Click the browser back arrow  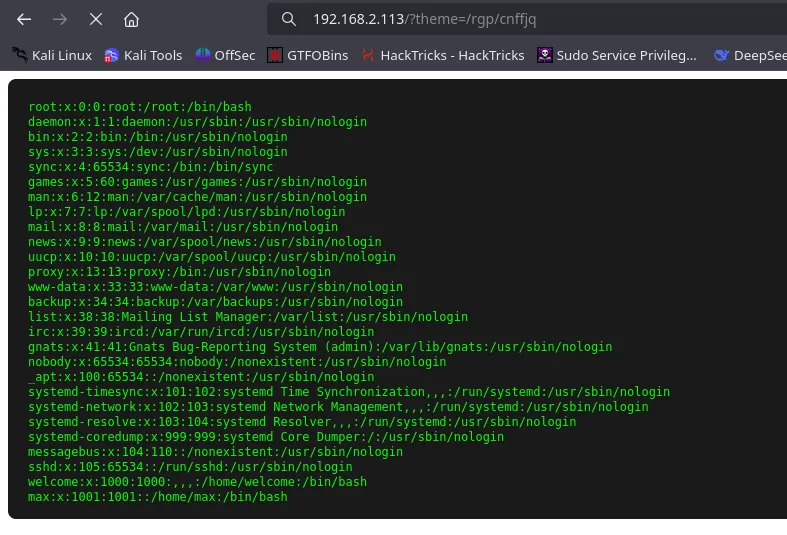pyautogui.click(x=25, y=19)
